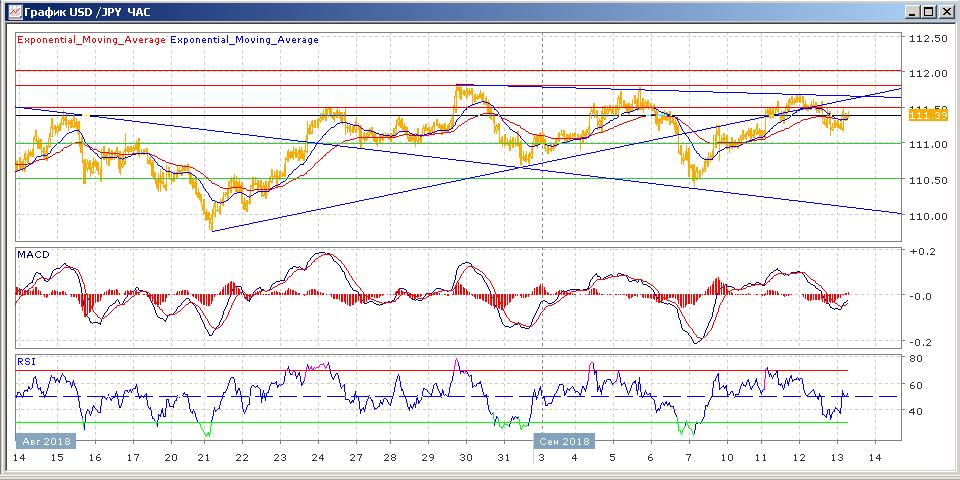Screen dimensions: 960x480
Task: Maximize the USD/JPY chart window
Action: coord(928,12)
